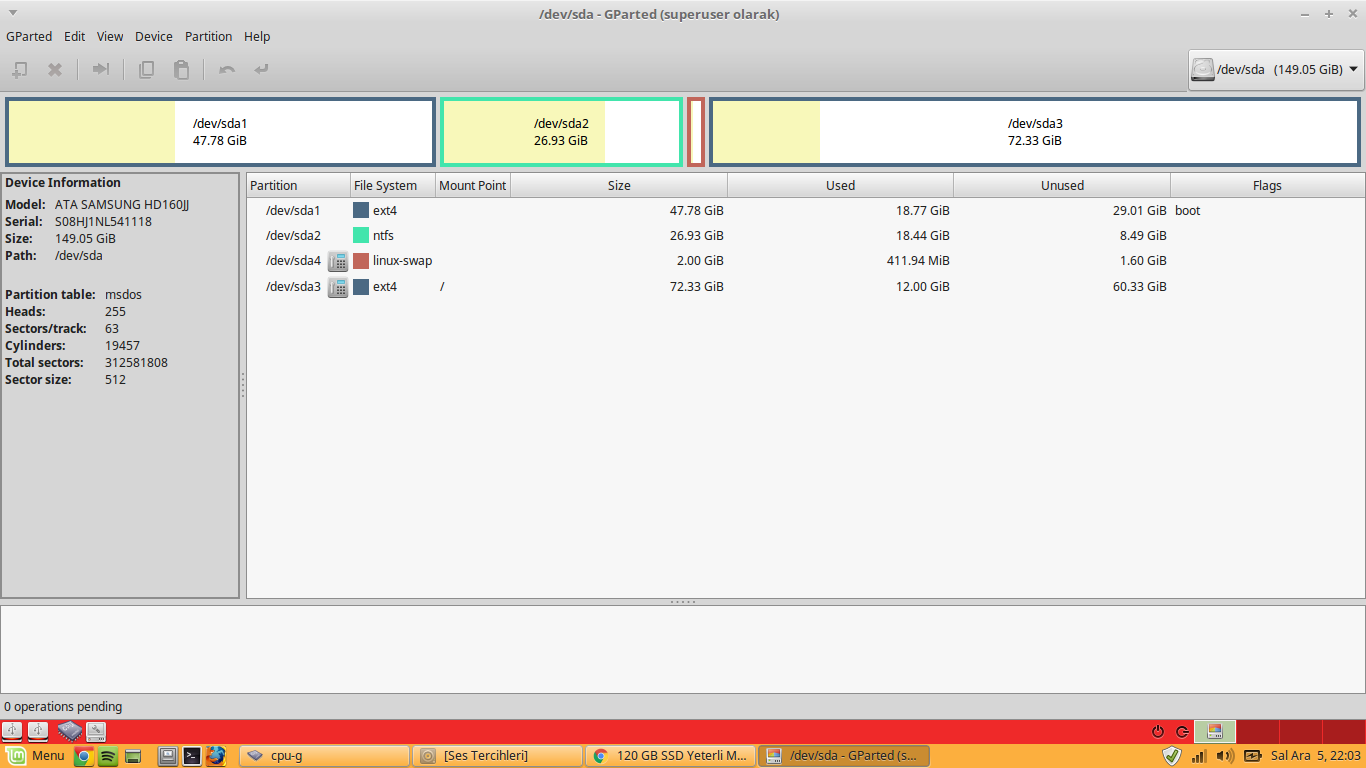This screenshot has width=1366, height=768.
Task: Click the Copy partition toolbar icon
Action: click(146, 70)
